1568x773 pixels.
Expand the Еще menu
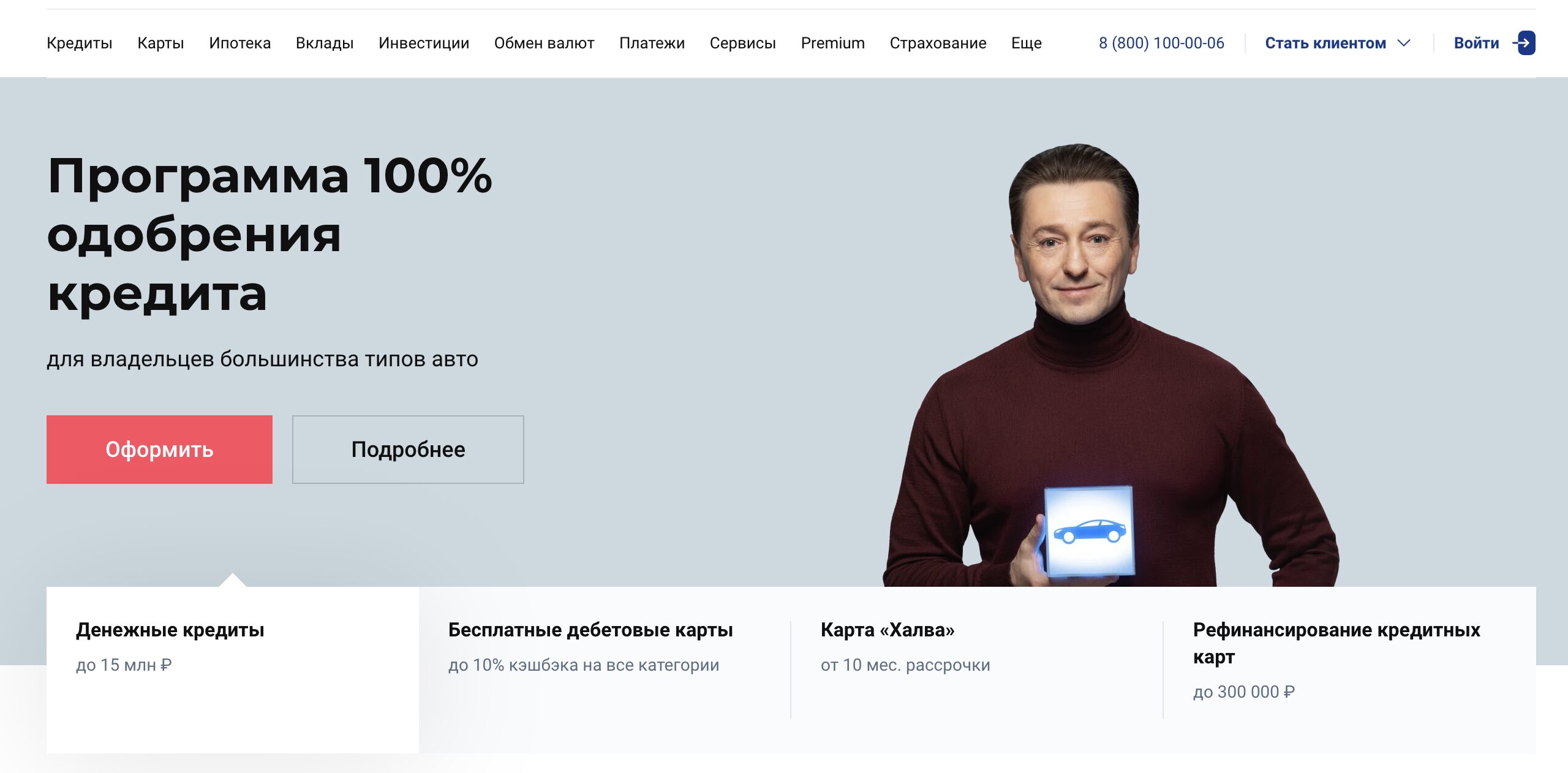tap(1026, 43)
